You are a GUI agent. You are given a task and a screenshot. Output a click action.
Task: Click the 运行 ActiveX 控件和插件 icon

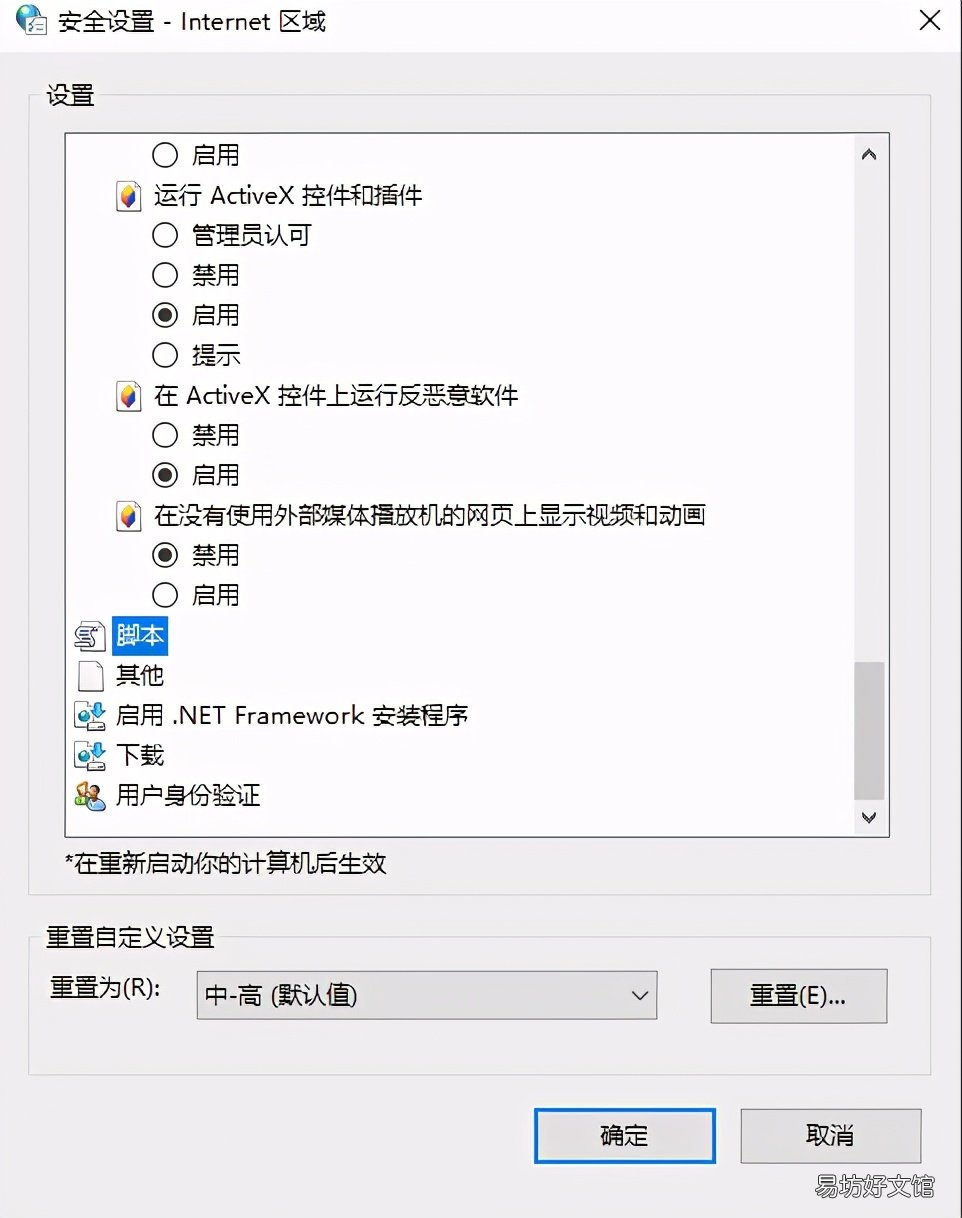[127, 196]
